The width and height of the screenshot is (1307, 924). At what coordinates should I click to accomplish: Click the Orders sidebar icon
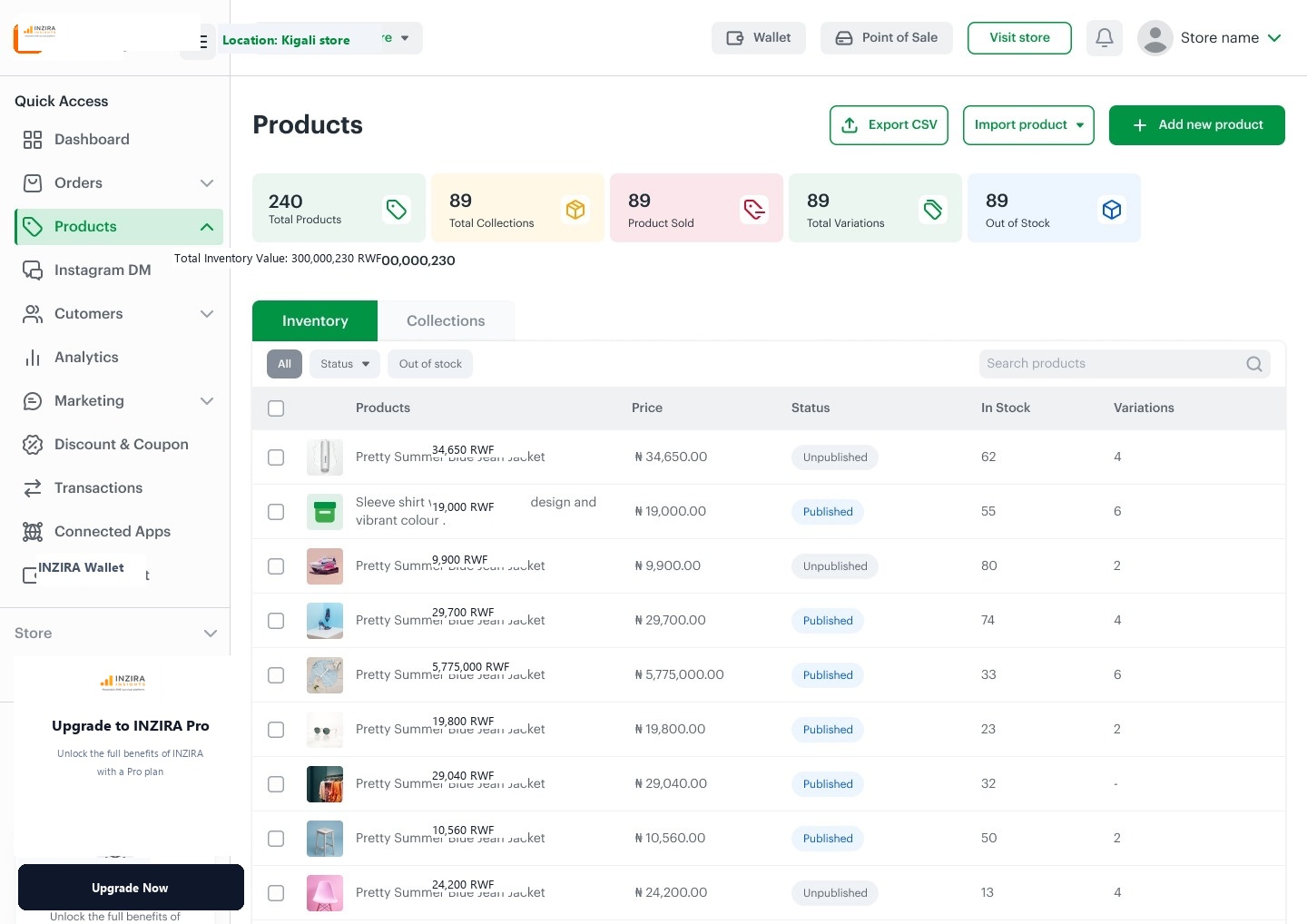pos(33,183)
